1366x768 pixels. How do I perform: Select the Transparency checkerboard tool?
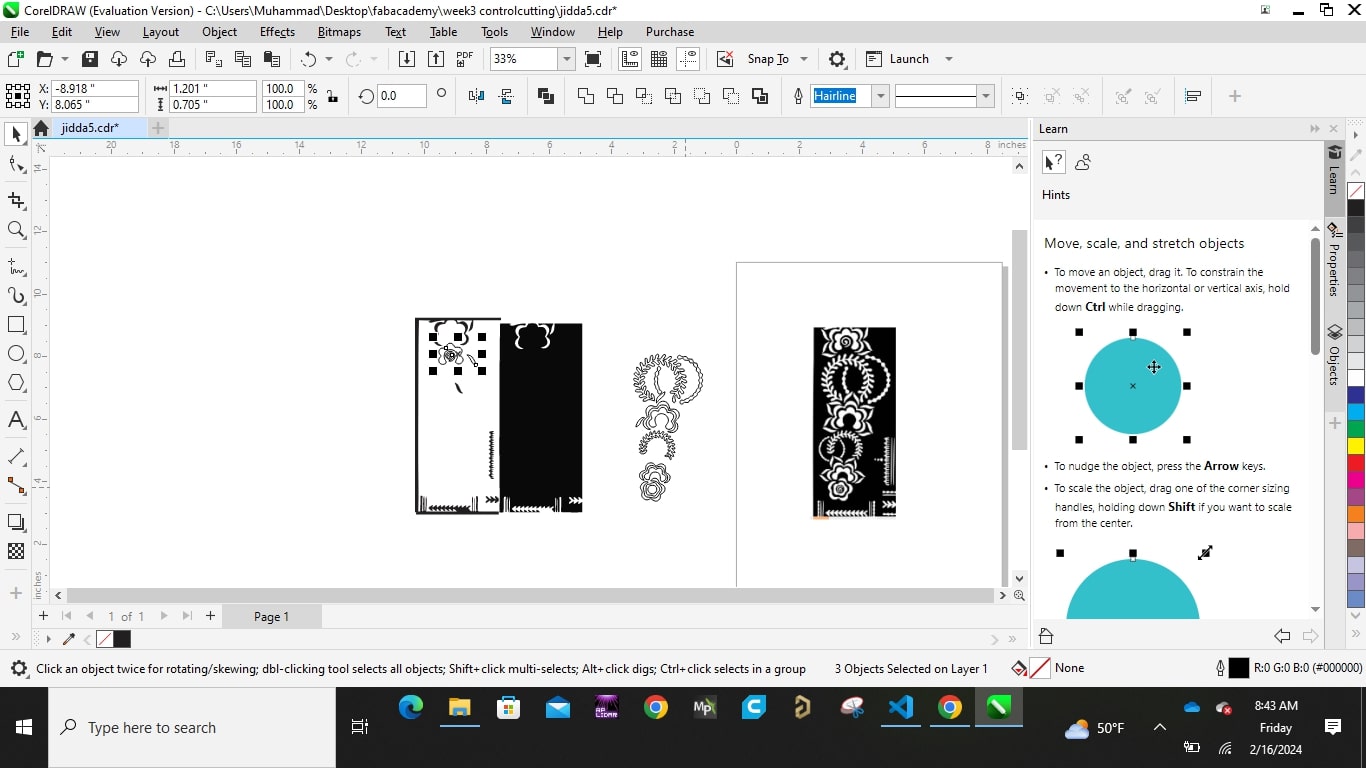coord(16,551)
